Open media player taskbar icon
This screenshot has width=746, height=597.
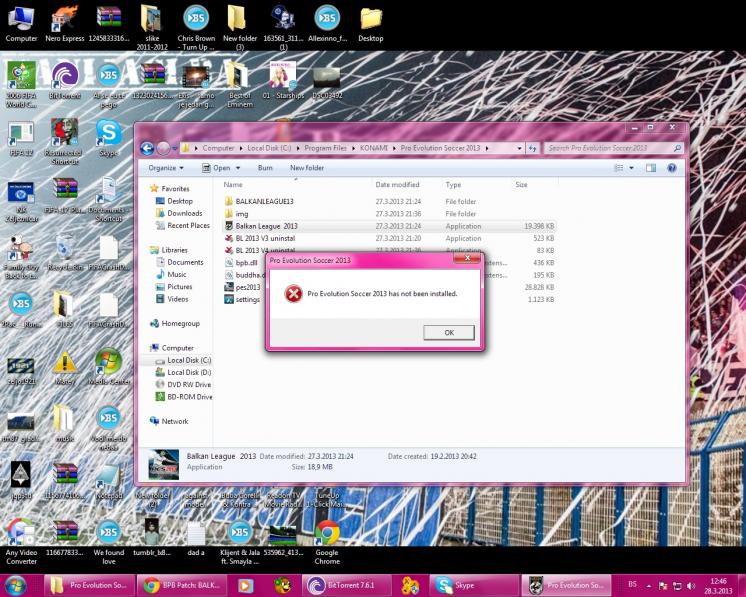(245, 585)
